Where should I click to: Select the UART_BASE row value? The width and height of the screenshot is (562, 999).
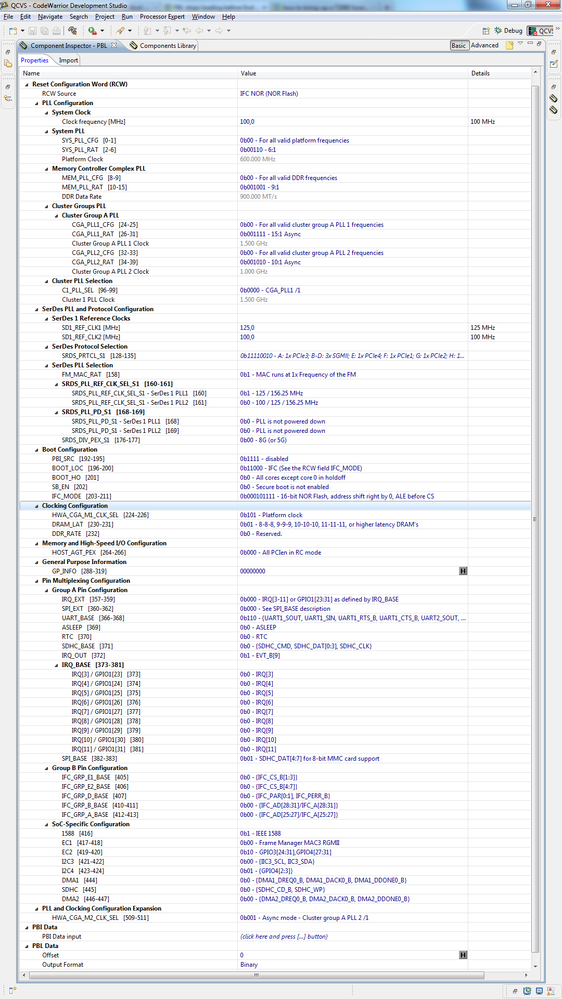(x=353, y=618)
